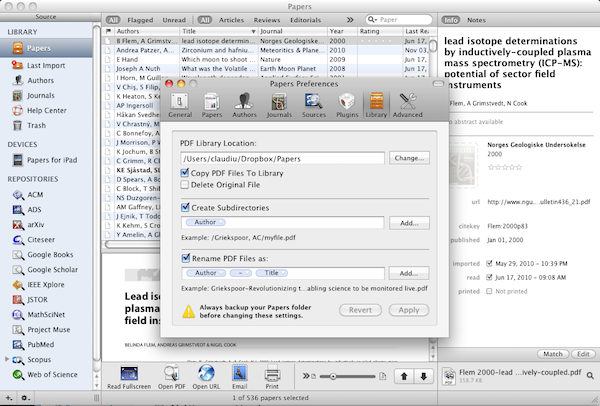
Task: Open the Sources preferences pane
Action: coord(314,105)
